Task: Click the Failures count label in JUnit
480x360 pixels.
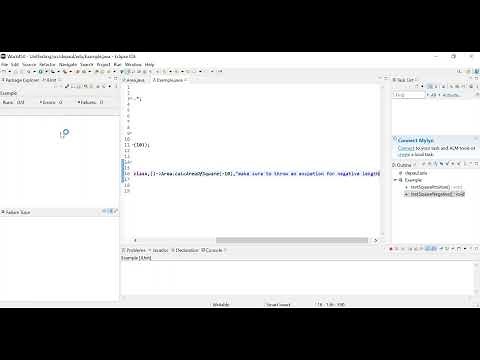Action: [x=90, y=102]
